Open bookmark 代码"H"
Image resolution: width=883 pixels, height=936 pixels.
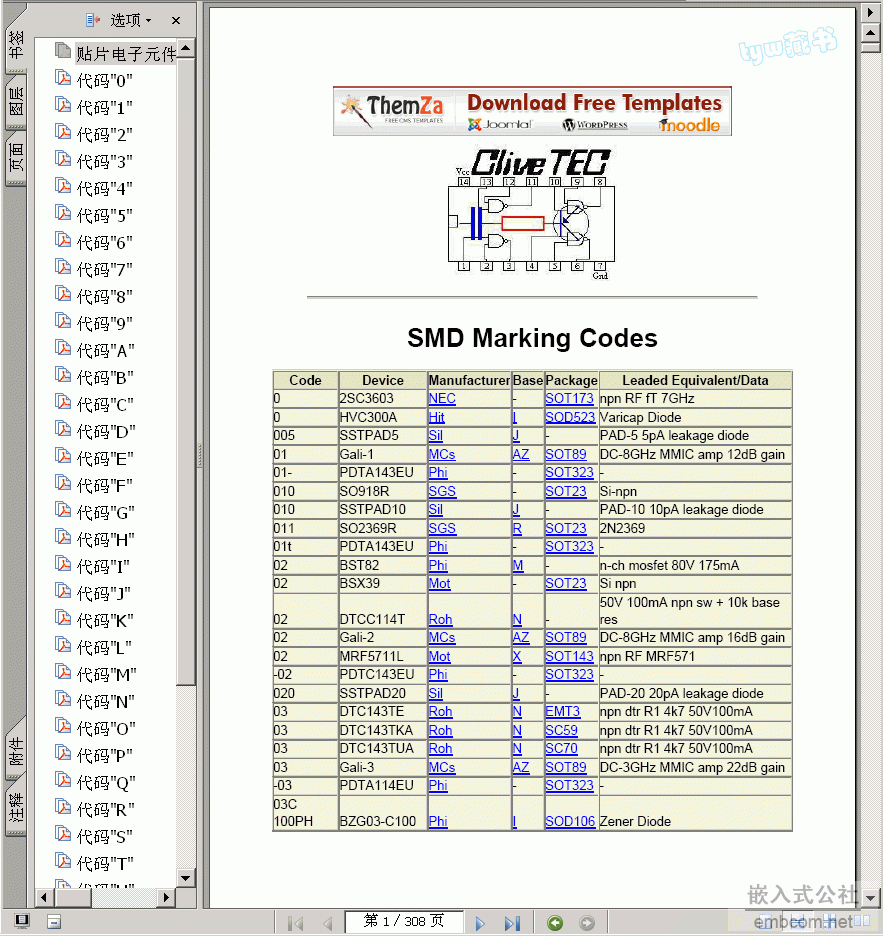tap(106, 539)
